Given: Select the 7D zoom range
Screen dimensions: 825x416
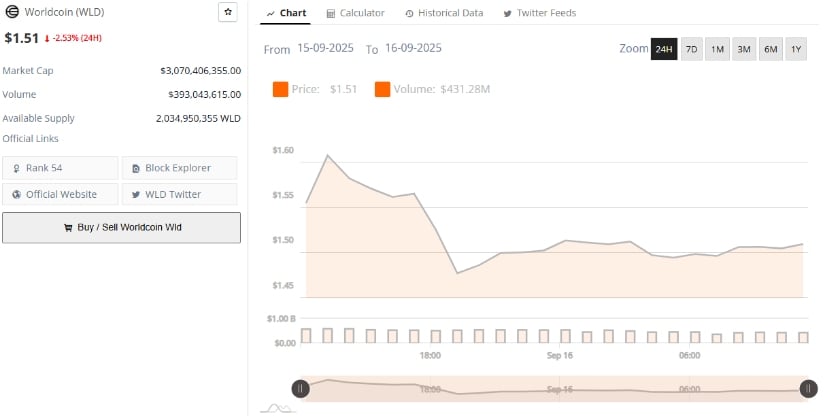Looking at the screenshot, I should click(x=692, y=49).
